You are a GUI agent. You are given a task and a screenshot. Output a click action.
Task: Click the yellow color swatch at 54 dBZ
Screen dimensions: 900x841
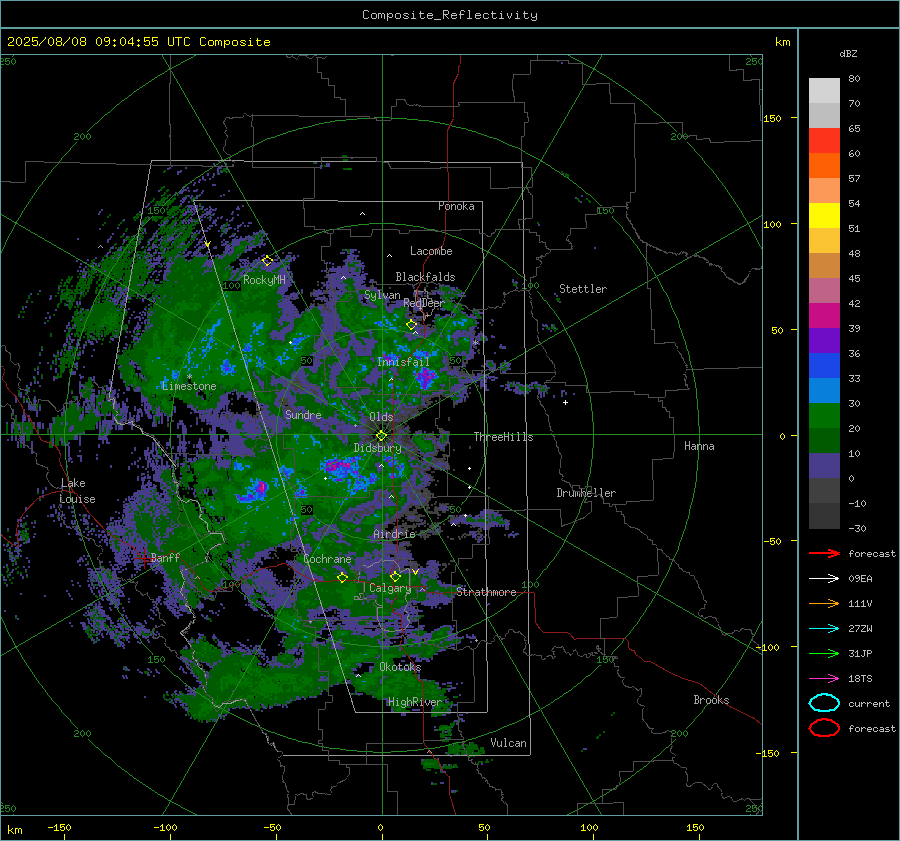[x=824, y=216]
